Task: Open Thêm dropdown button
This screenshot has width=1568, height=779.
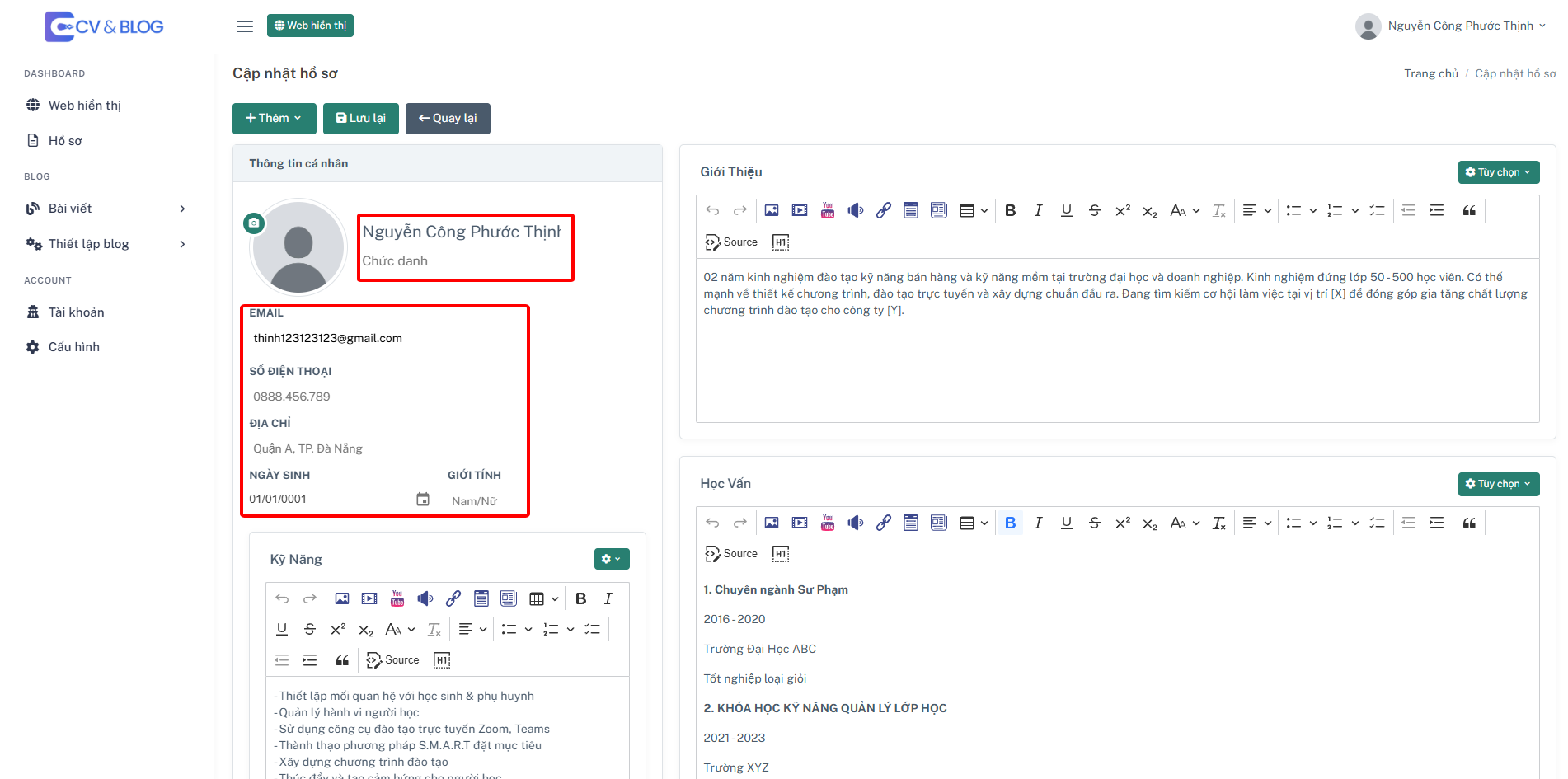Action: 274,118
